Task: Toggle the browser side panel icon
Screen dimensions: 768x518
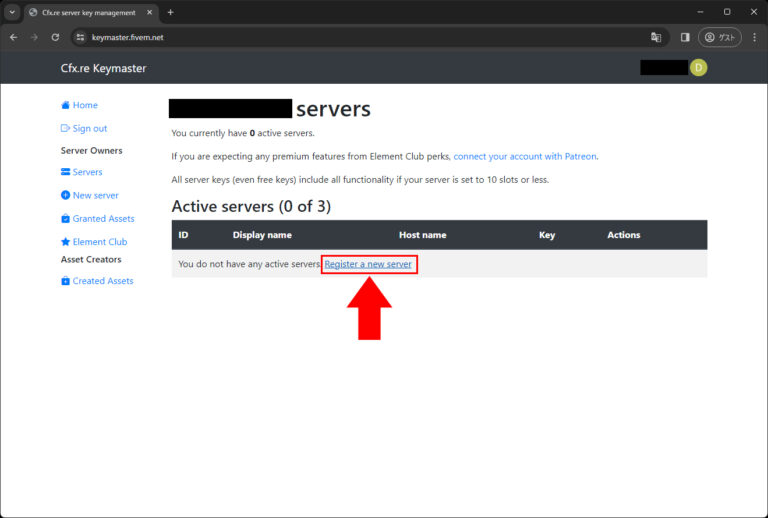Action: [x=685, y=37]
